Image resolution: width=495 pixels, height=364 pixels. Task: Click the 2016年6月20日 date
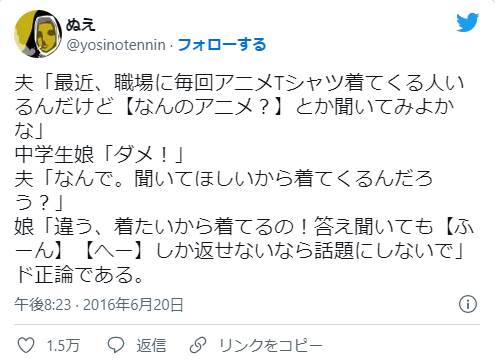(x=133, y=304)
